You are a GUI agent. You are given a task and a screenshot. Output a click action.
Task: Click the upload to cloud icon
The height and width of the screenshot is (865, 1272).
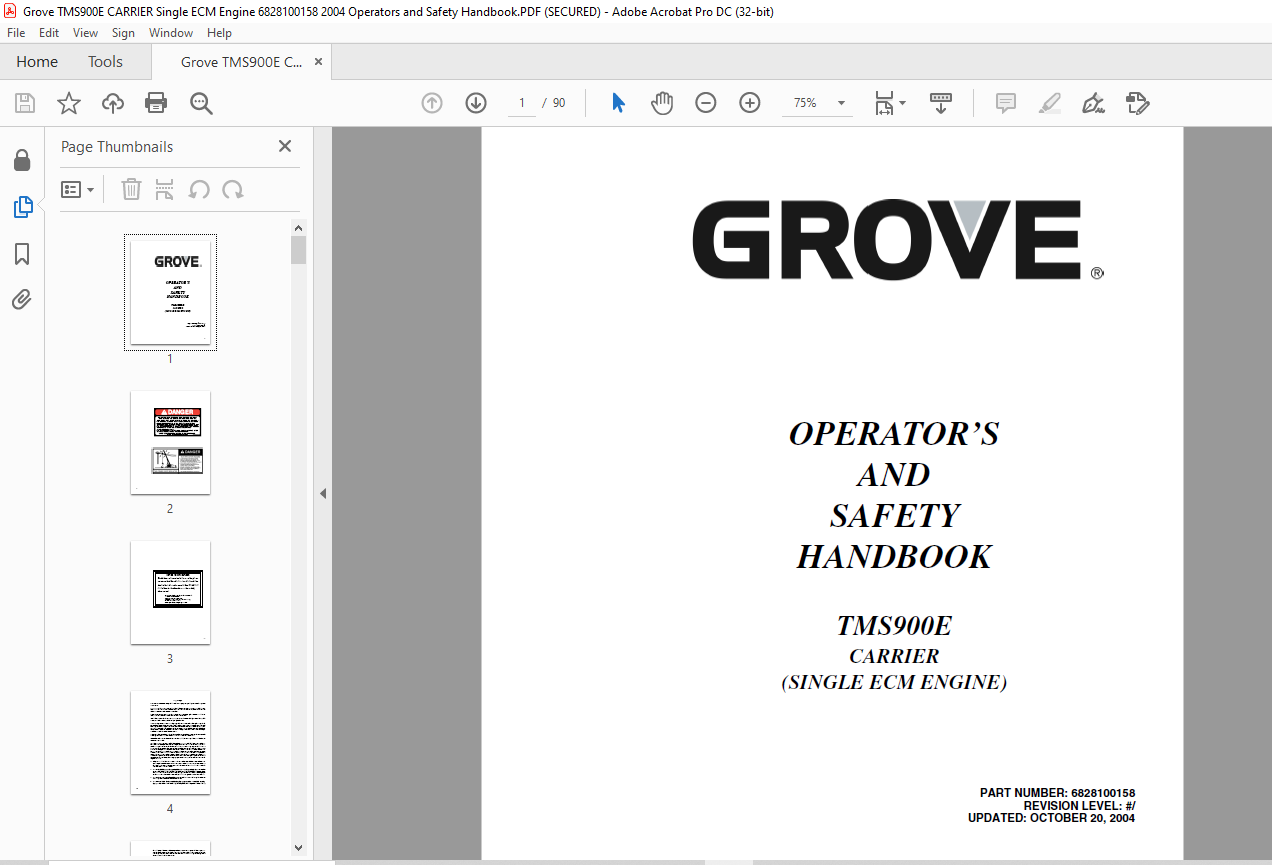113,103
